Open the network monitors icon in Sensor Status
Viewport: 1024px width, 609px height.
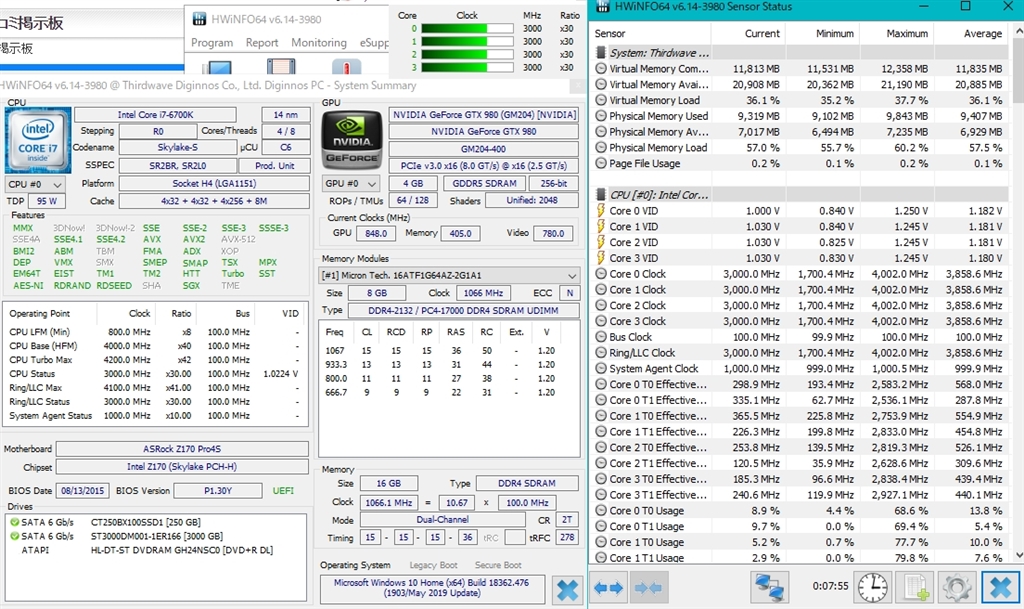(x=768, y=587)
